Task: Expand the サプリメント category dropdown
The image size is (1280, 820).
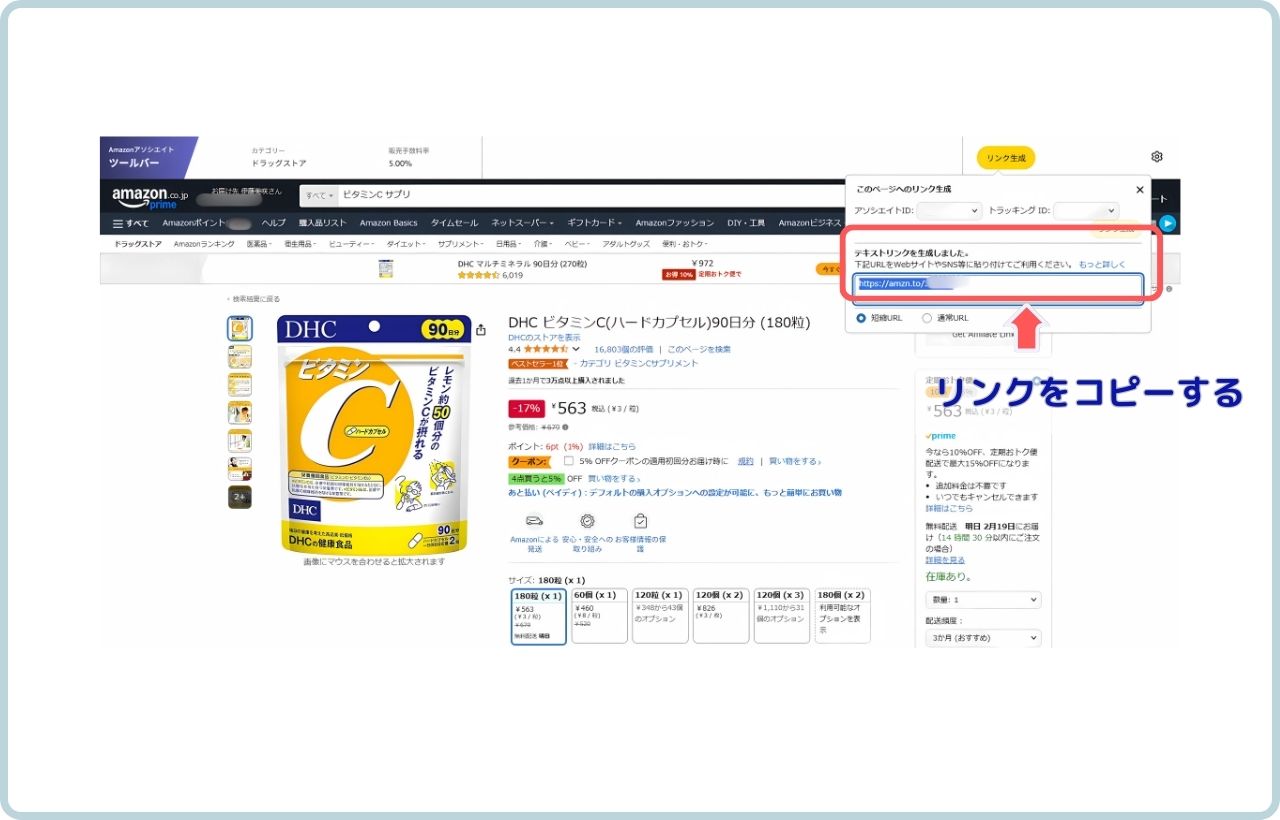Action: (x=460, y=244)
